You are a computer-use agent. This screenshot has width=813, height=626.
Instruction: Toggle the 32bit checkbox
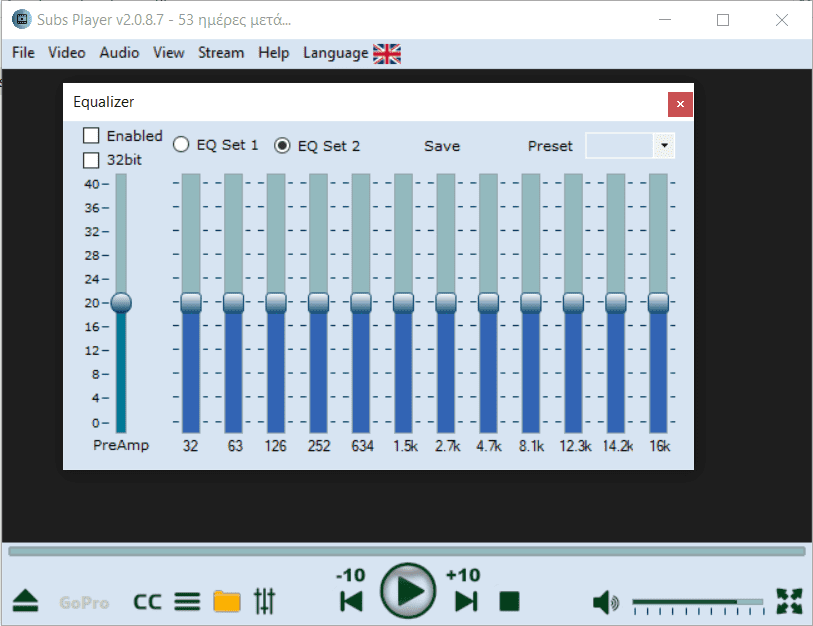click(91, 160)
